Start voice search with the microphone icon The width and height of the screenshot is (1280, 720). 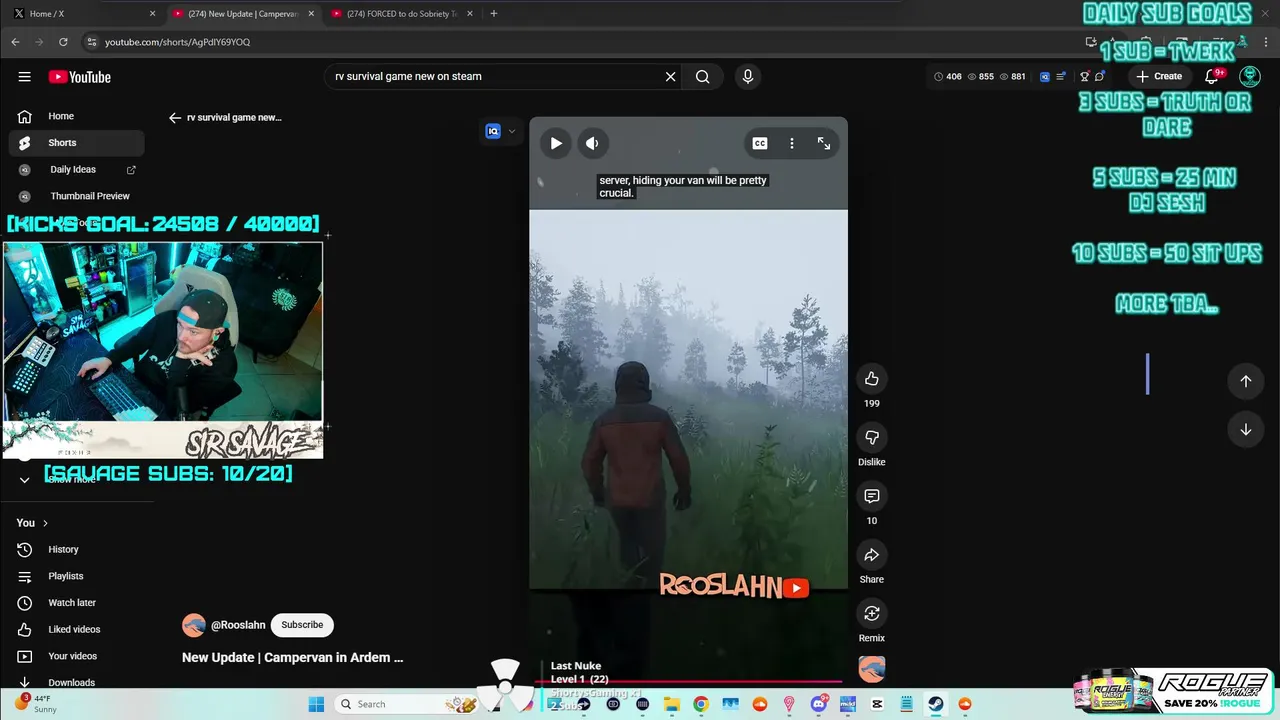pos(747,76)
